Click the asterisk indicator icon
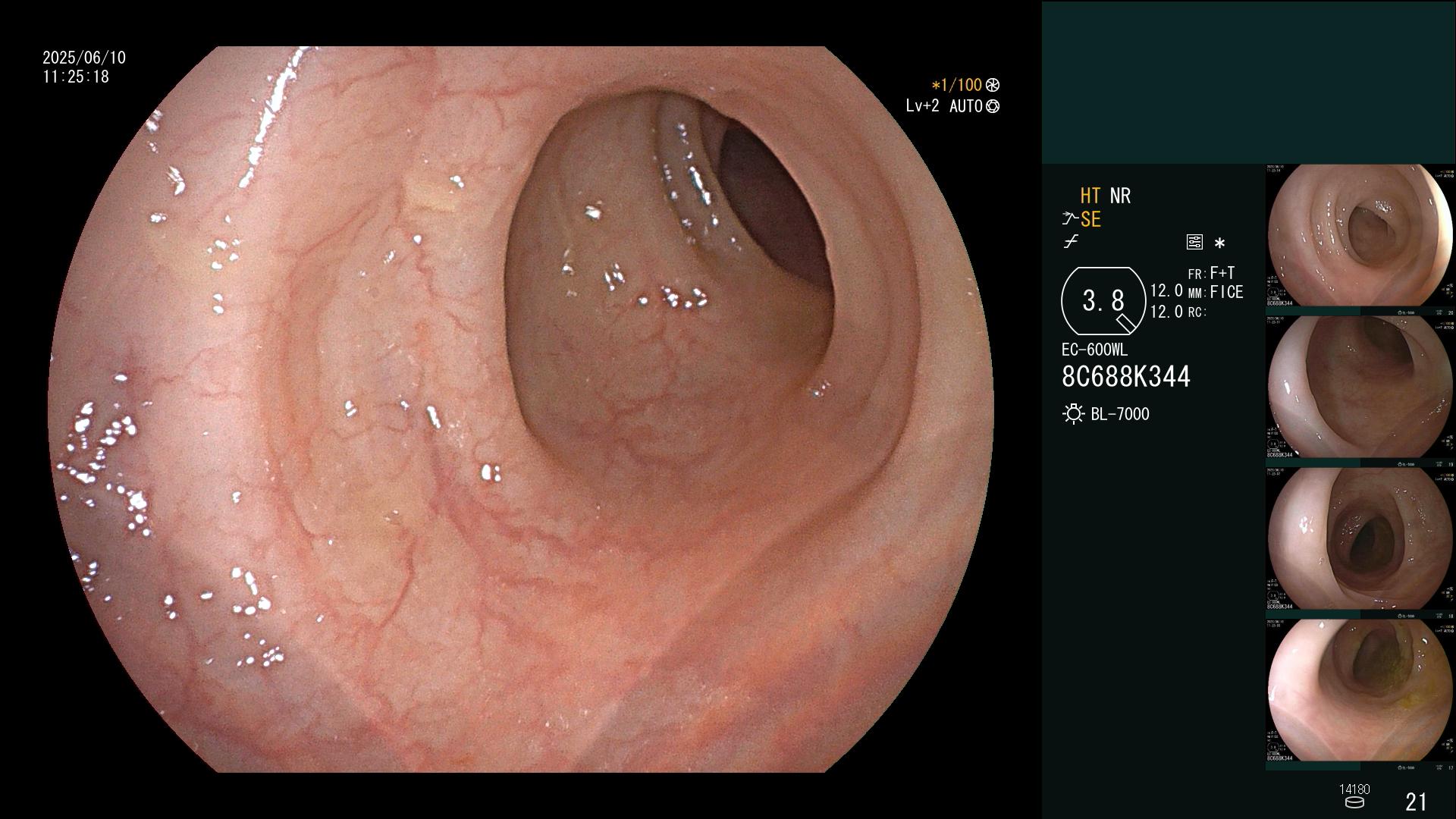Image resolution: width=1456 pixels, height=819 pixels. pyautogui.click(x=1219, y=243)
